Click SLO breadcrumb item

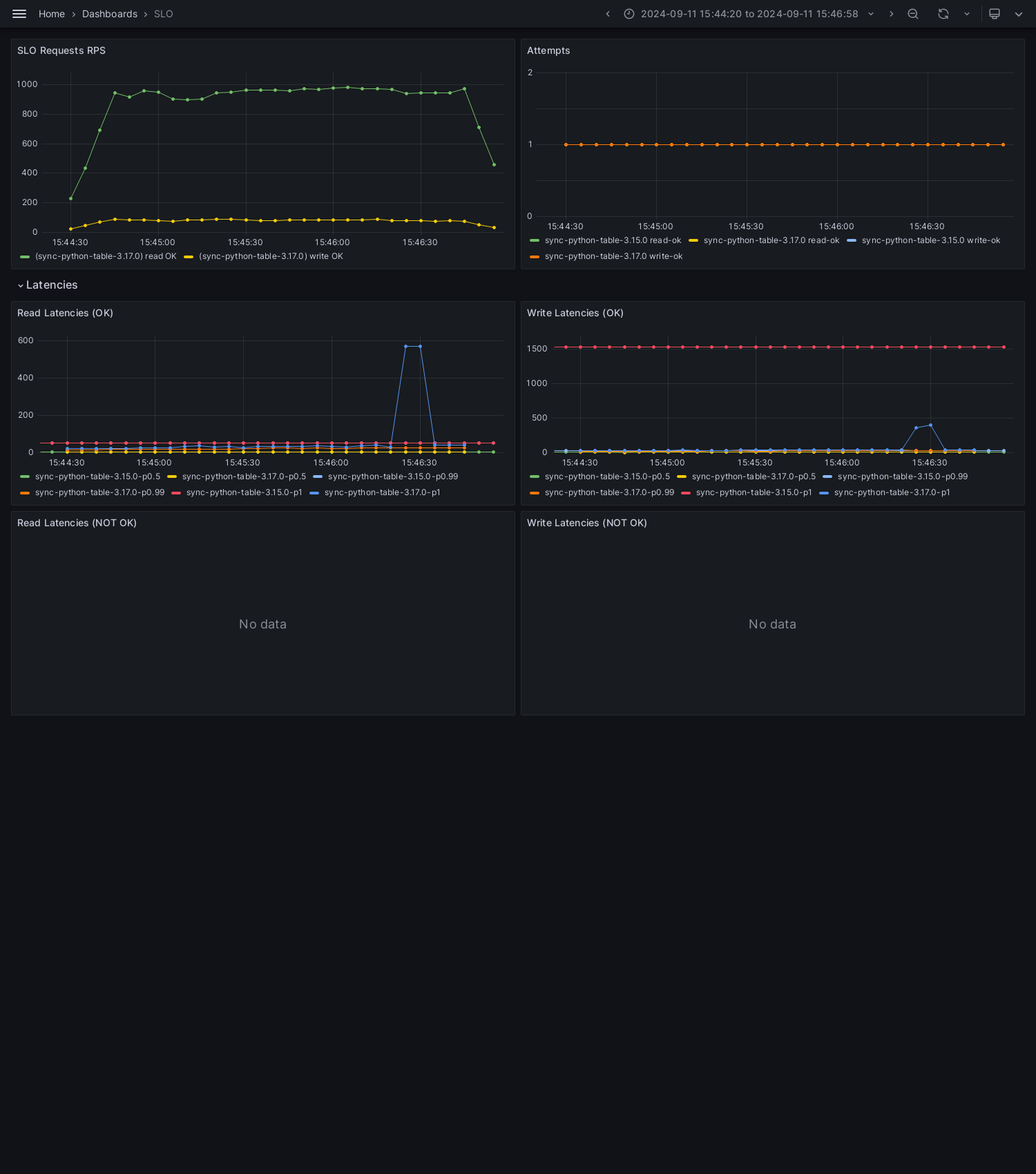point(164,14)
